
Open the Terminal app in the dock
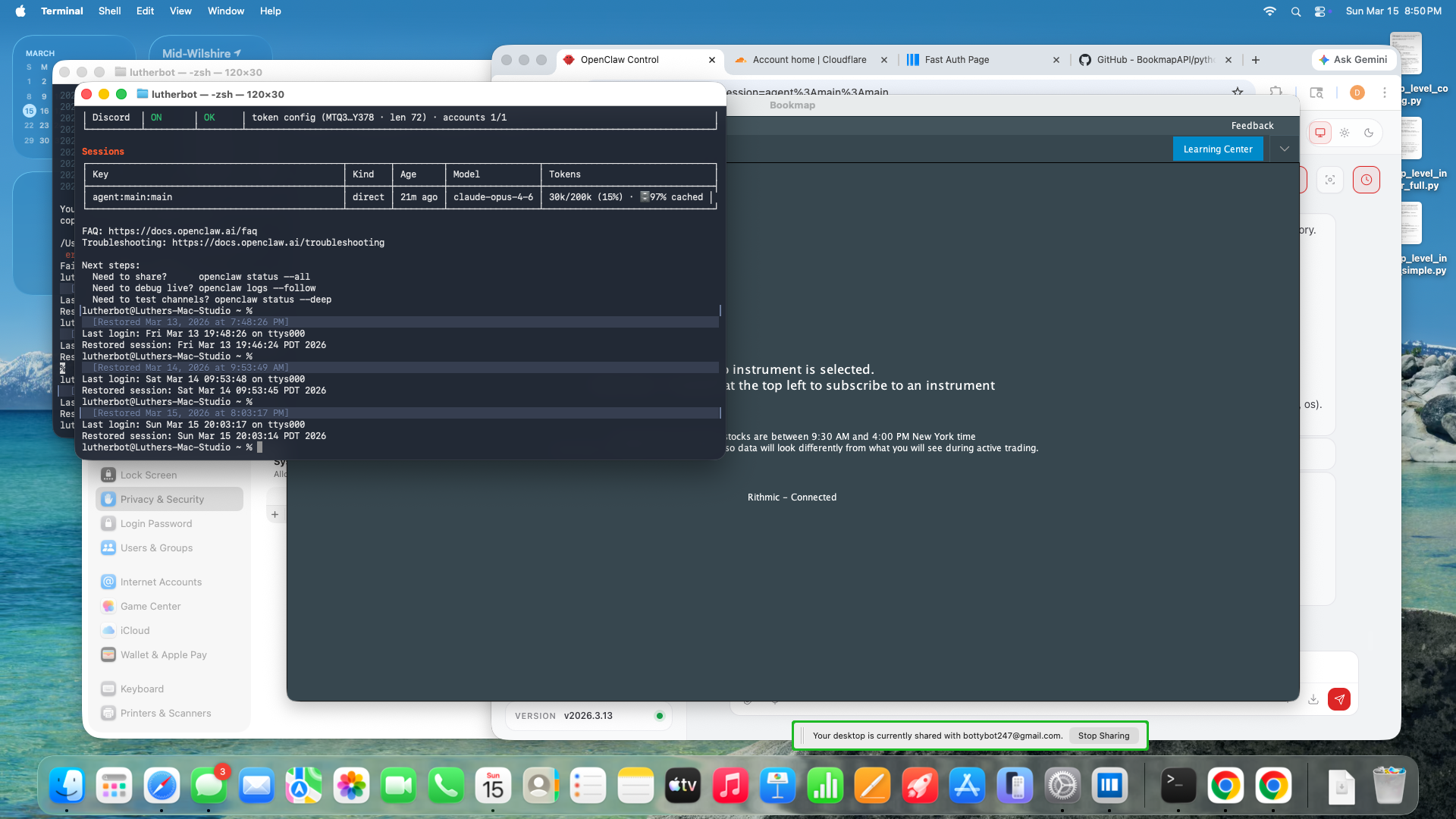[1178, 786]
